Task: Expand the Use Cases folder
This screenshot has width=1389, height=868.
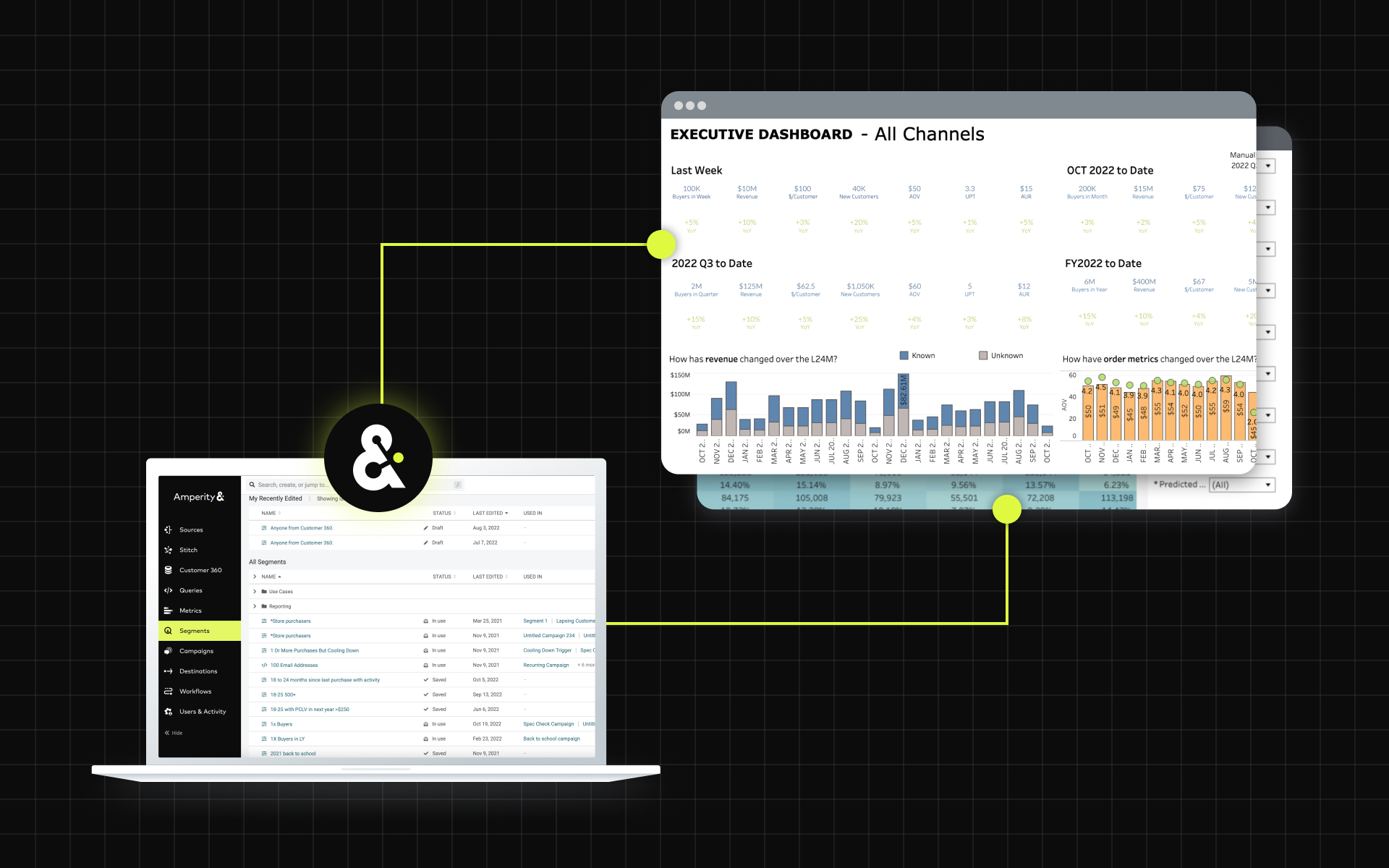Action: (x=255, y=592)
